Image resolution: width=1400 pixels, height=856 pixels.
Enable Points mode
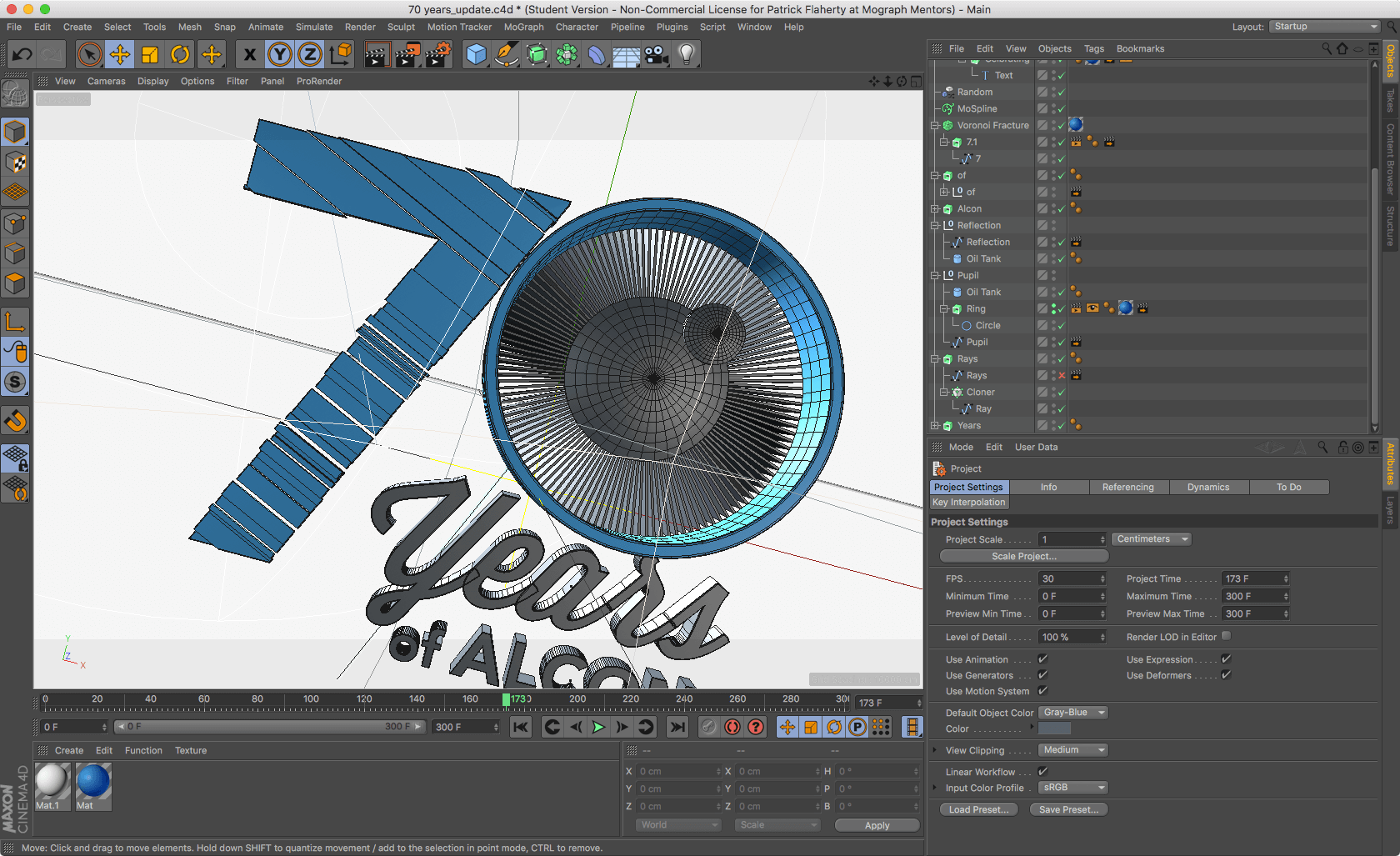(x=15, y=223)
